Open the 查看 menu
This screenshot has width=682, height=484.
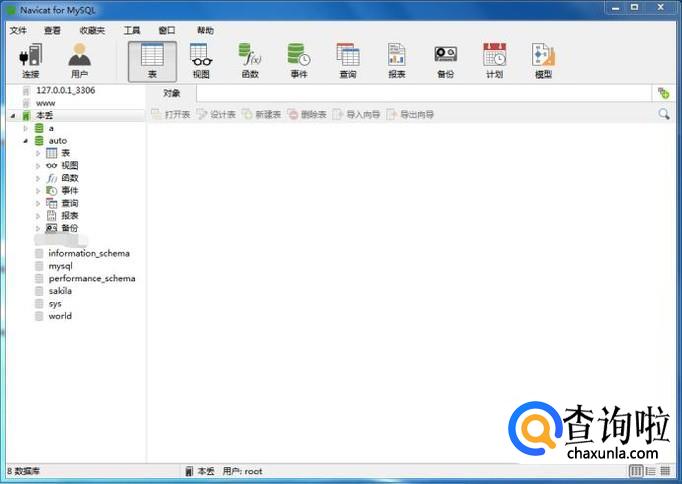[53, 30]
